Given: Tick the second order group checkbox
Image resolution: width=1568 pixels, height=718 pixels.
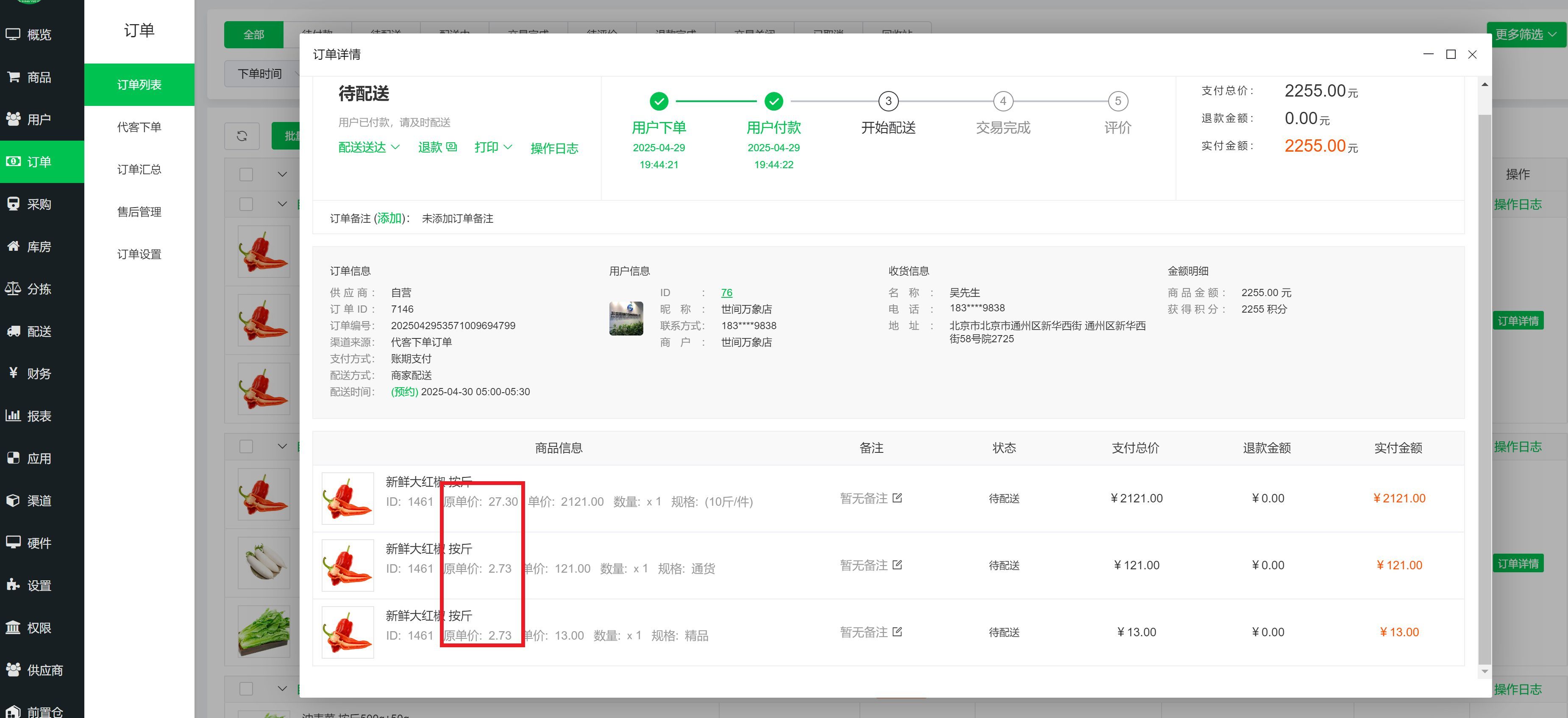Looking at the screenshot, I should [246, 446].
